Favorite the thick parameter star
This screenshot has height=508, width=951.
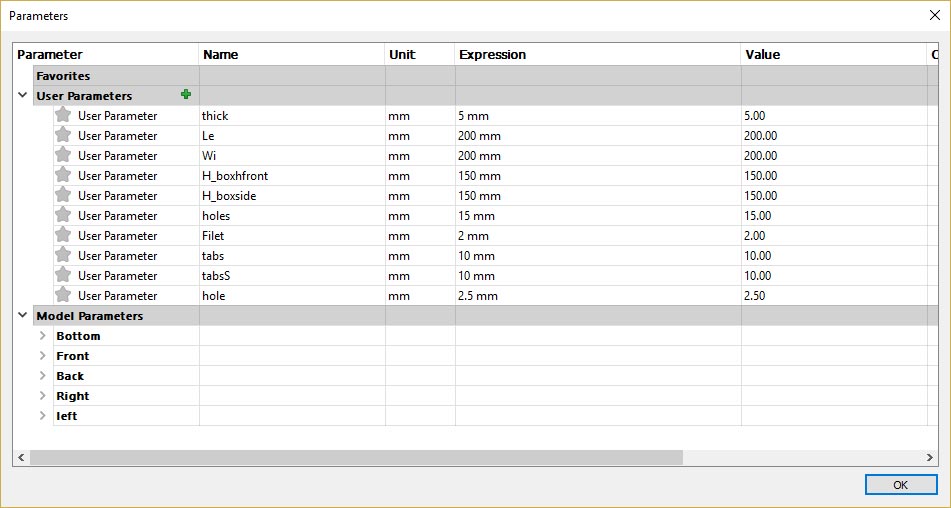pos(62,115)
